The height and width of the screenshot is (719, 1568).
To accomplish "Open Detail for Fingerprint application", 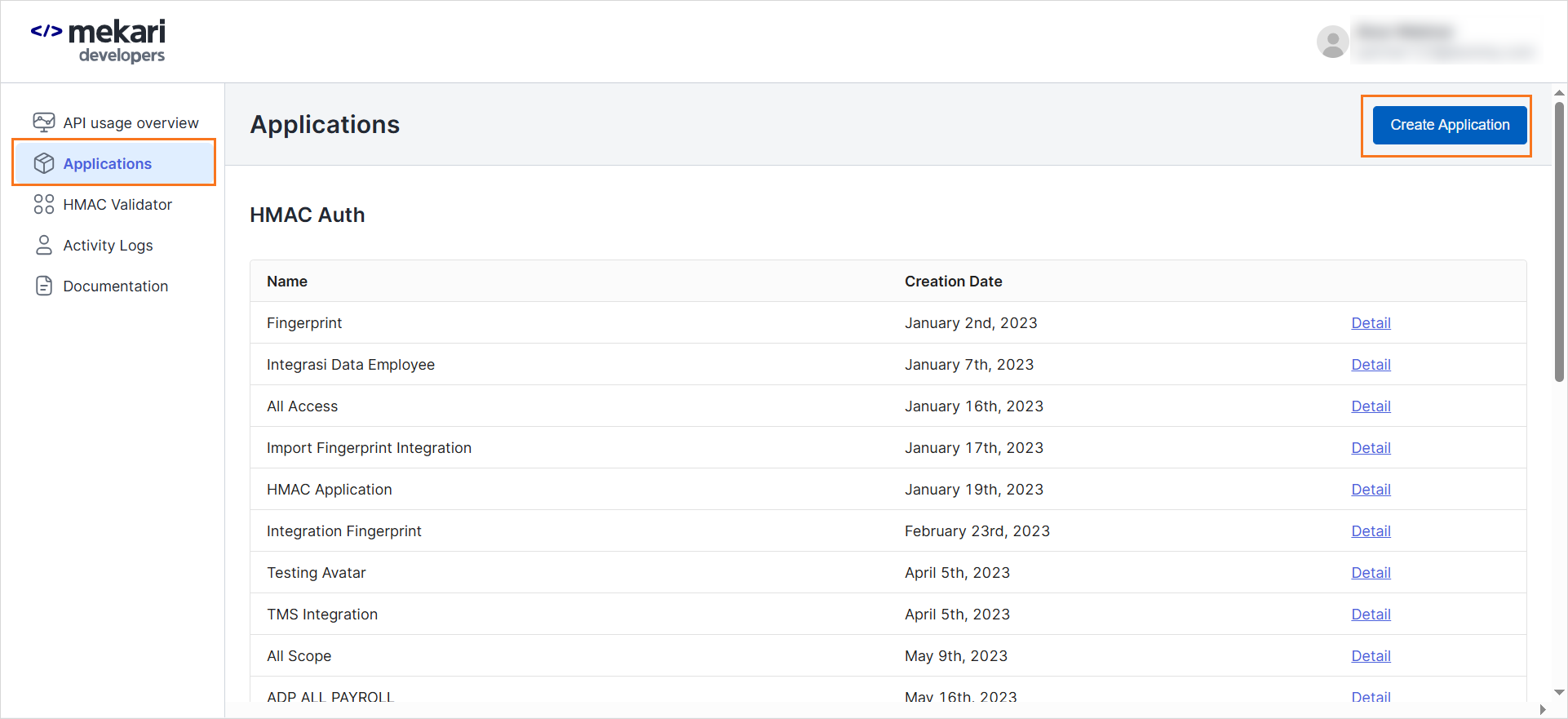I will click(x=1371, y=323).
